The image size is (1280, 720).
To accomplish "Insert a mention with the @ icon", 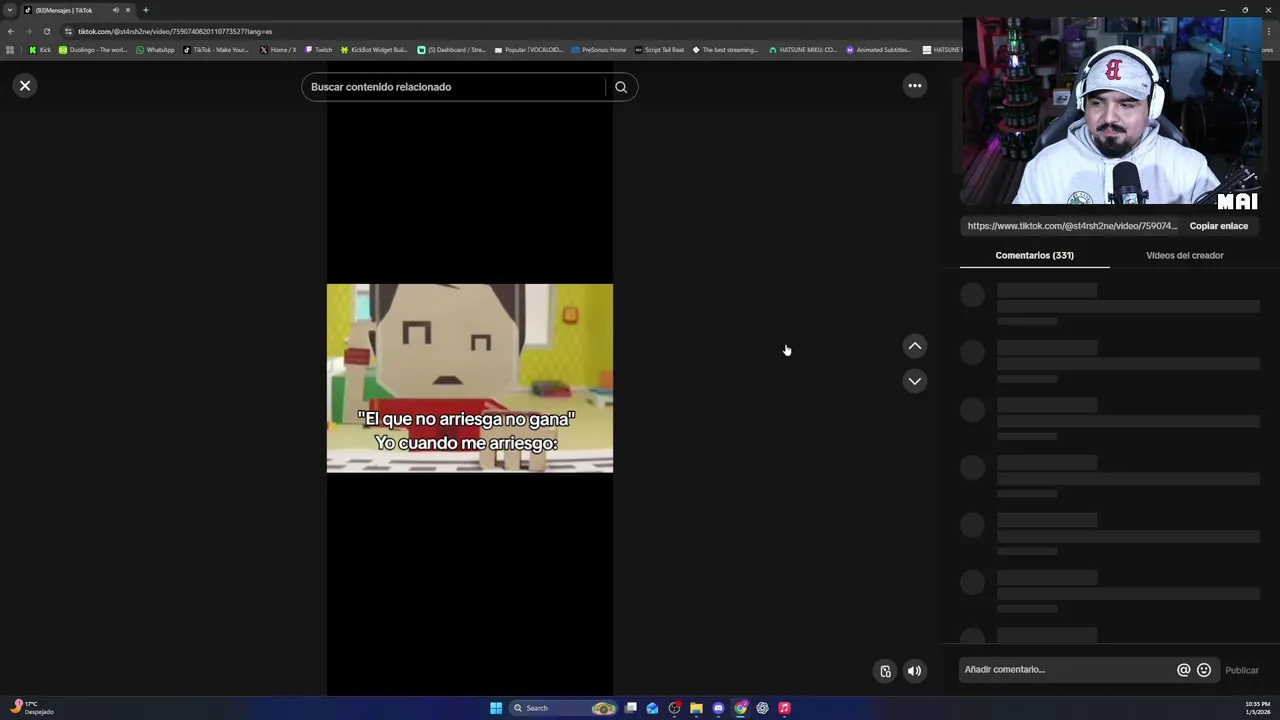I will pyautogui.click(x=1183, y=670).
